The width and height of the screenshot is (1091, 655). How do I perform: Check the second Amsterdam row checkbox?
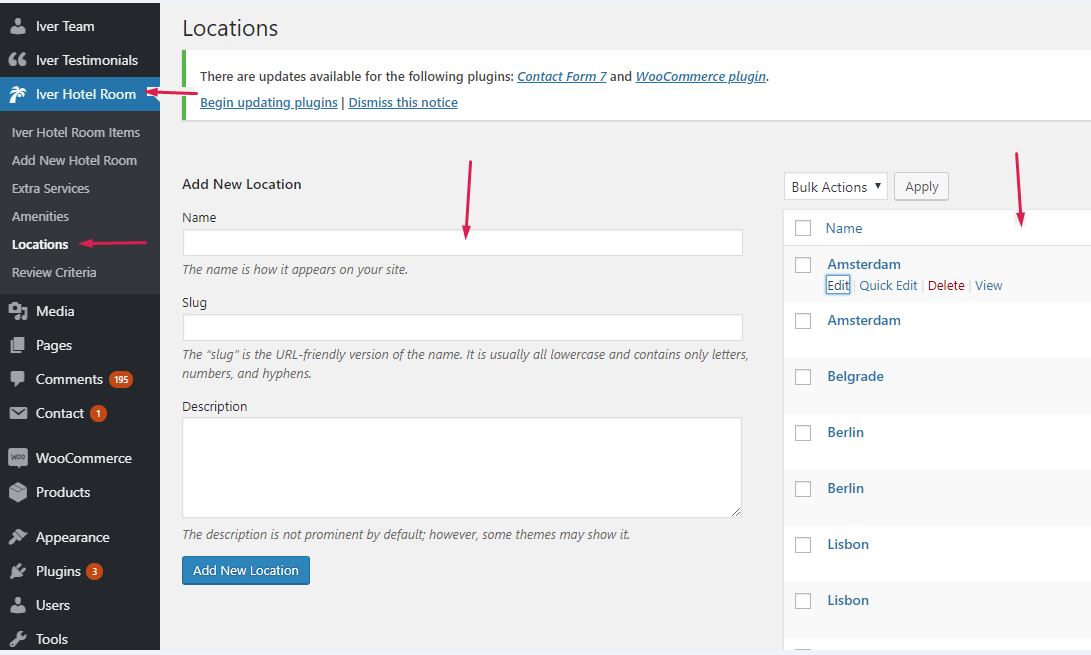(x=803, y=321)
